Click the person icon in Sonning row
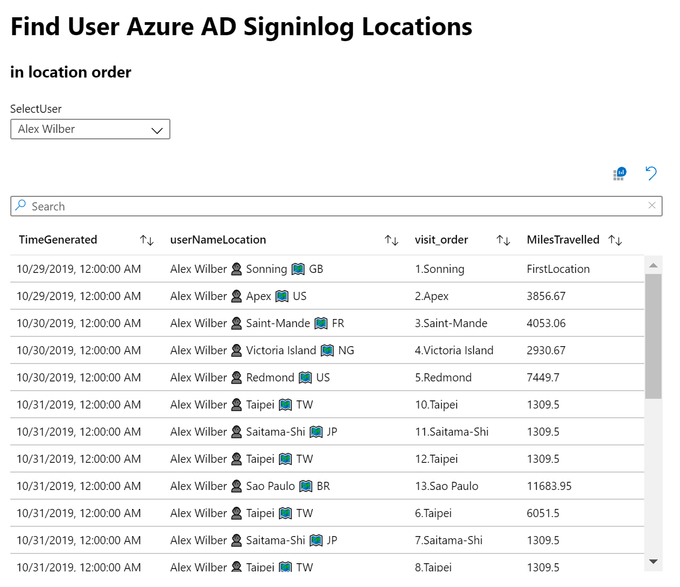Image resolution: width=680 pixels, height=587 pixels. (x=236, y=269)
